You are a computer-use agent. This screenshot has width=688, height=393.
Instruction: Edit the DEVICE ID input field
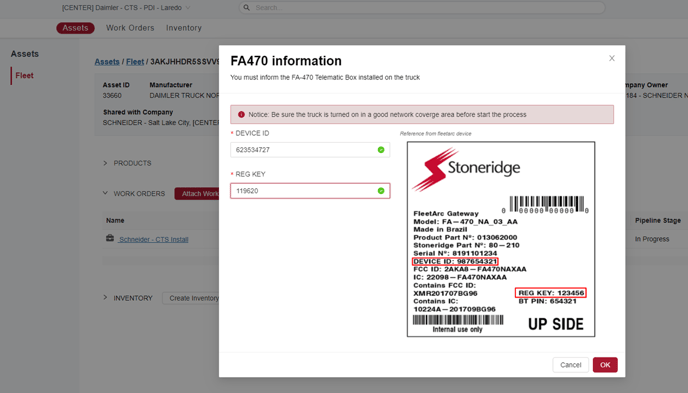tap(310, 150)
